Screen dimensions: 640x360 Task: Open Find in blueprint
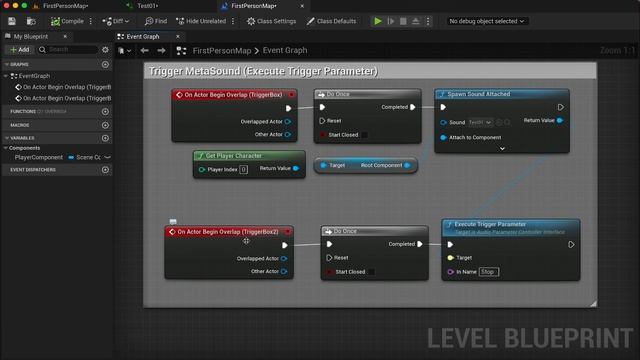click(156, 21)
